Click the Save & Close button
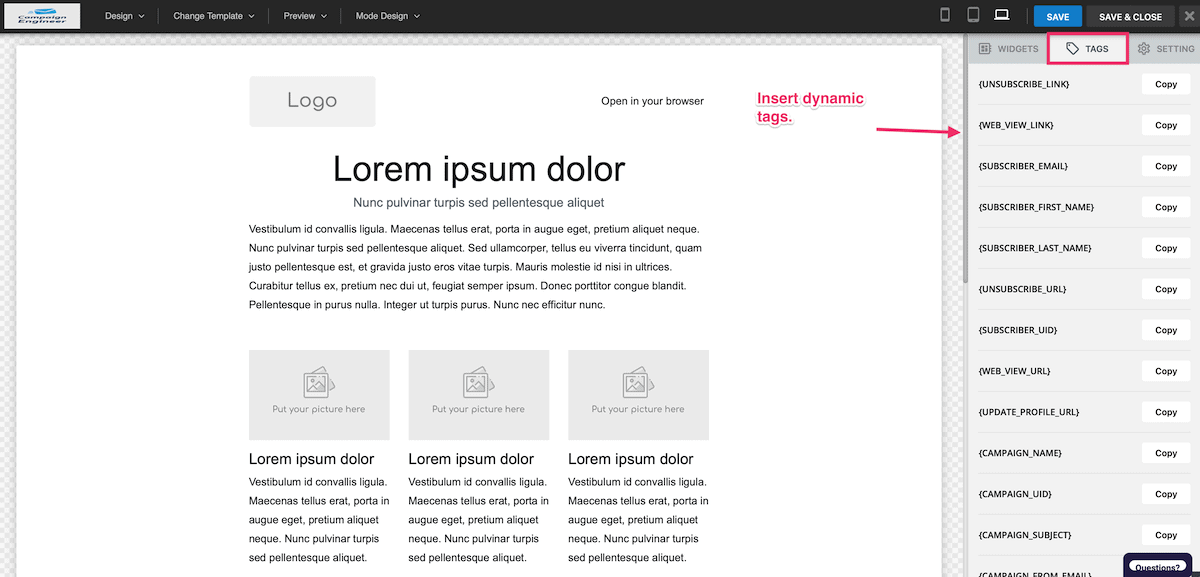The width and height of the screenshot is (1200, 577). (x=1130, y=16)
